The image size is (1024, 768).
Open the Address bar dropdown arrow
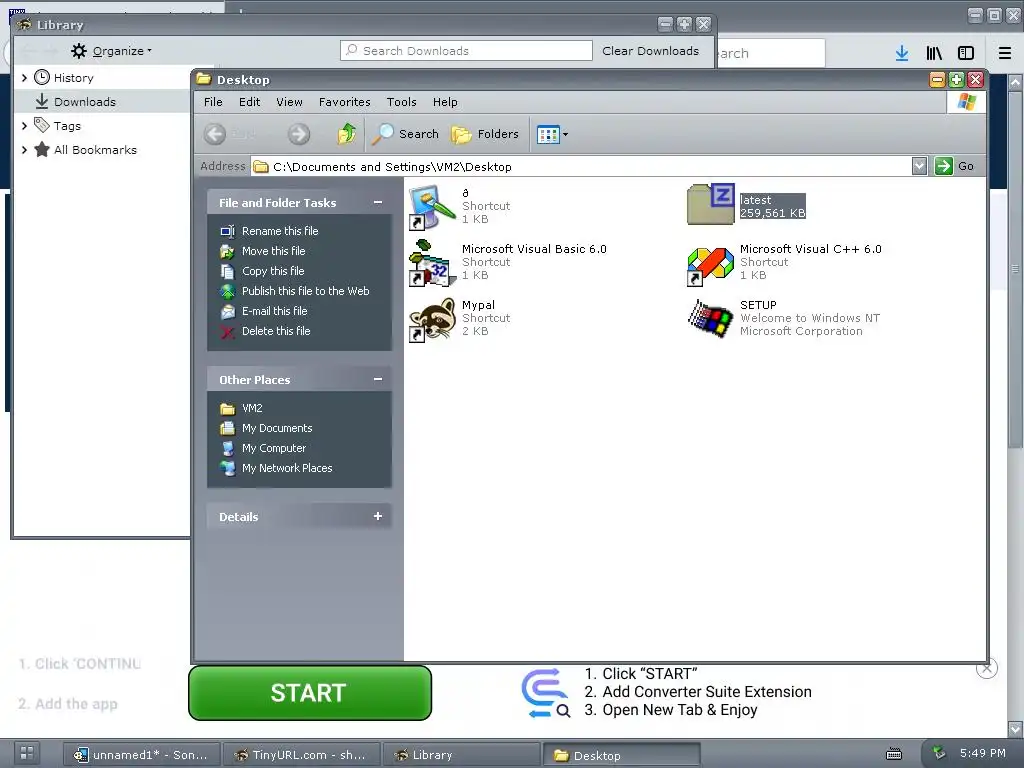(x=919, y=166)
